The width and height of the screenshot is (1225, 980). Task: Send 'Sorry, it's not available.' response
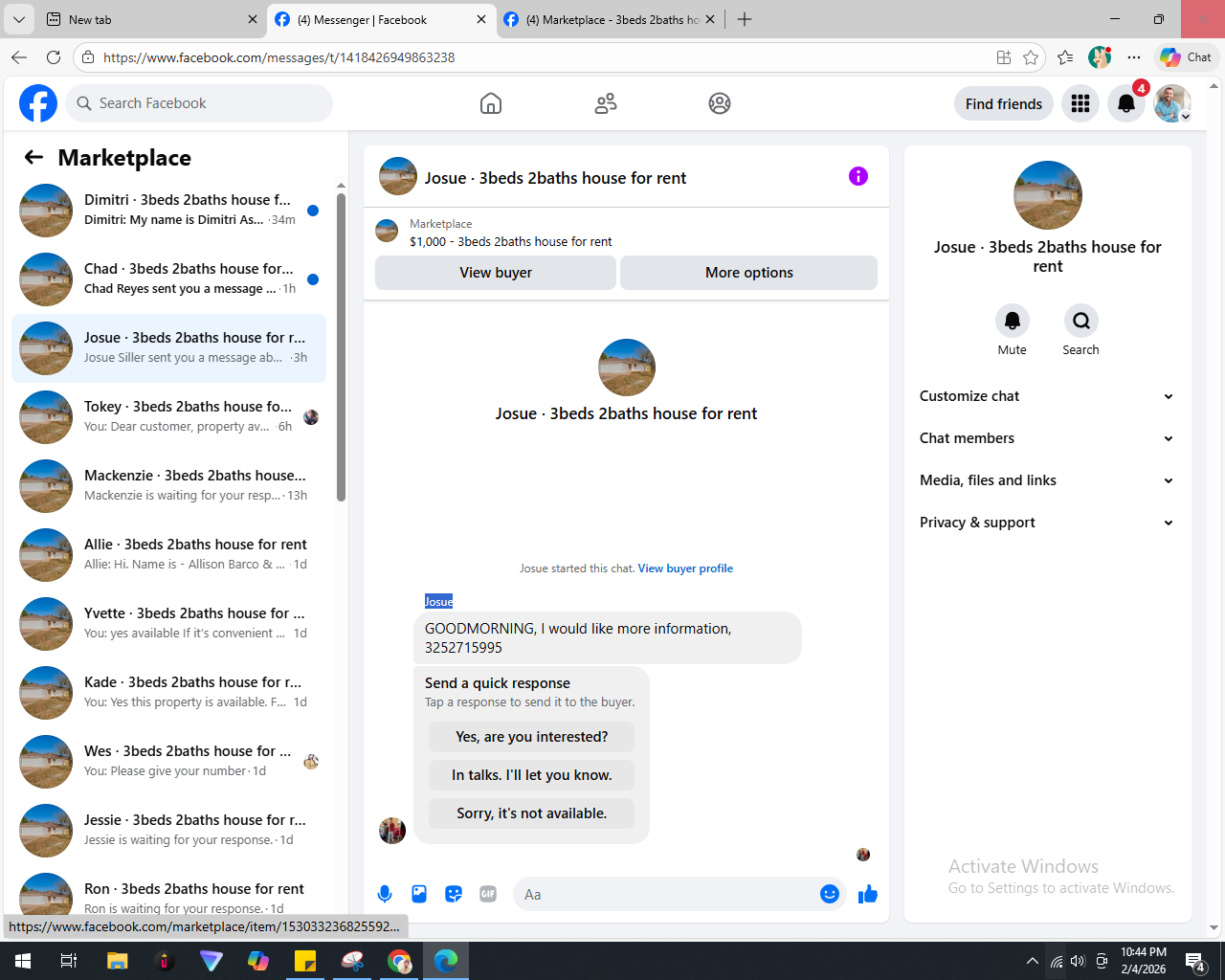pos(532,813)
